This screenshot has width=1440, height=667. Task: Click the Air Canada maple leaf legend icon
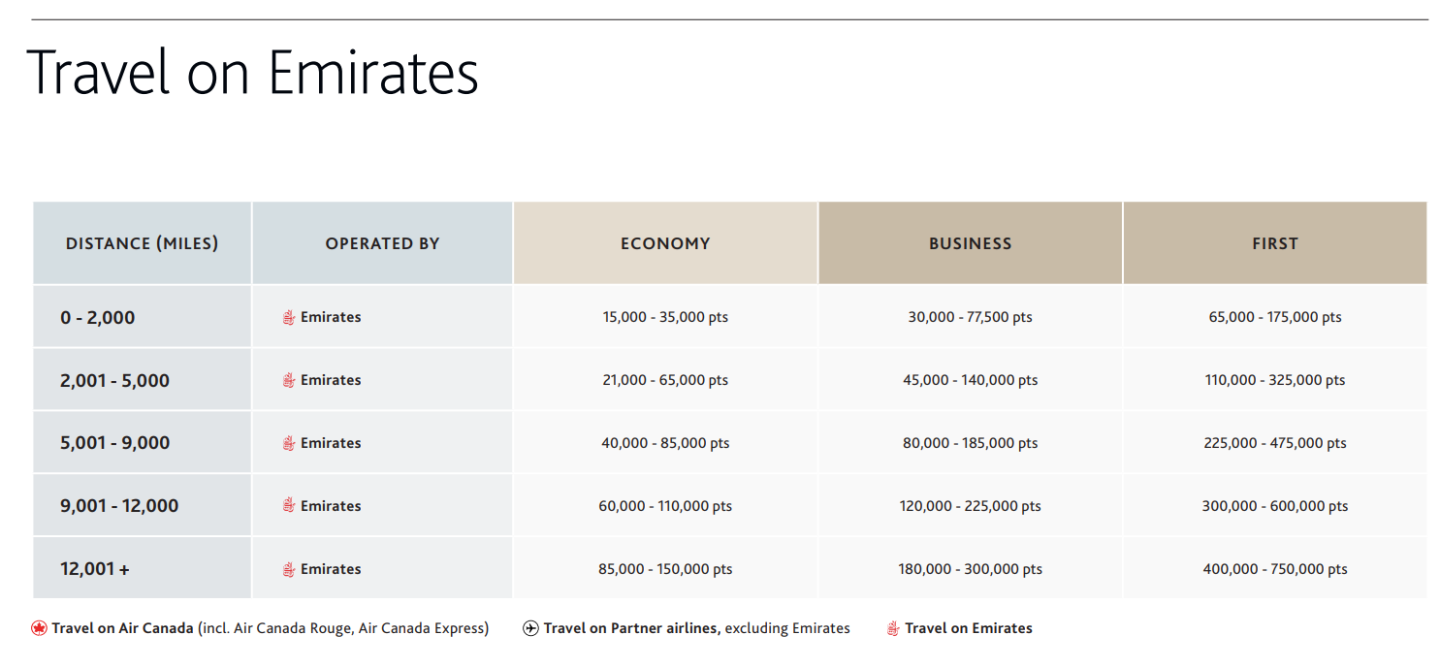[39, 628]
